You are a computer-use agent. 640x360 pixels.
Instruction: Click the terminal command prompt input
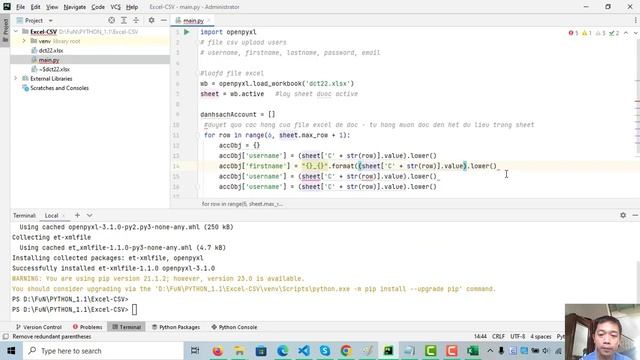tap(134, 310)
